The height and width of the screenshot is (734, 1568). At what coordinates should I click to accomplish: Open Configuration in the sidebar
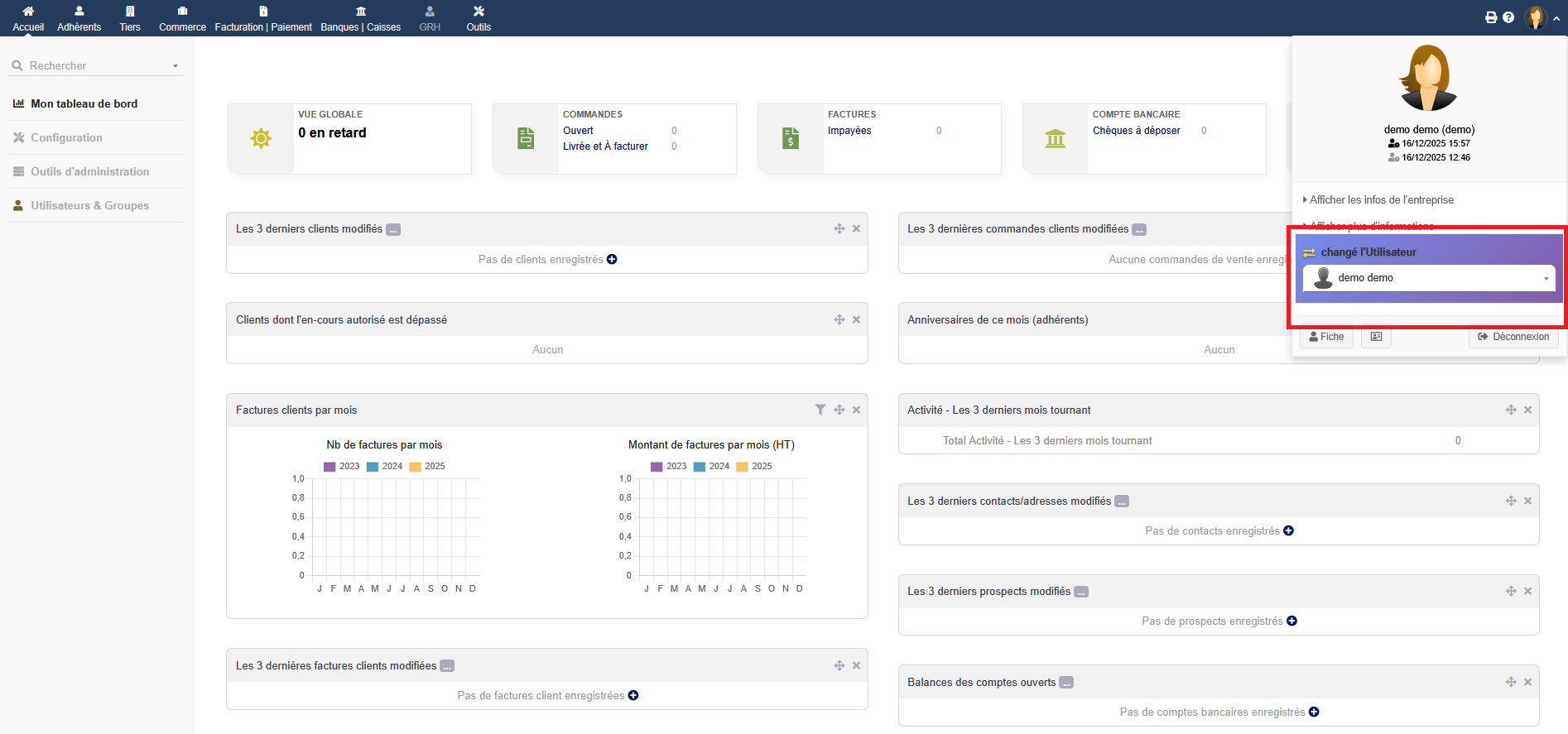pyautogui.click(x=67, y=137)
